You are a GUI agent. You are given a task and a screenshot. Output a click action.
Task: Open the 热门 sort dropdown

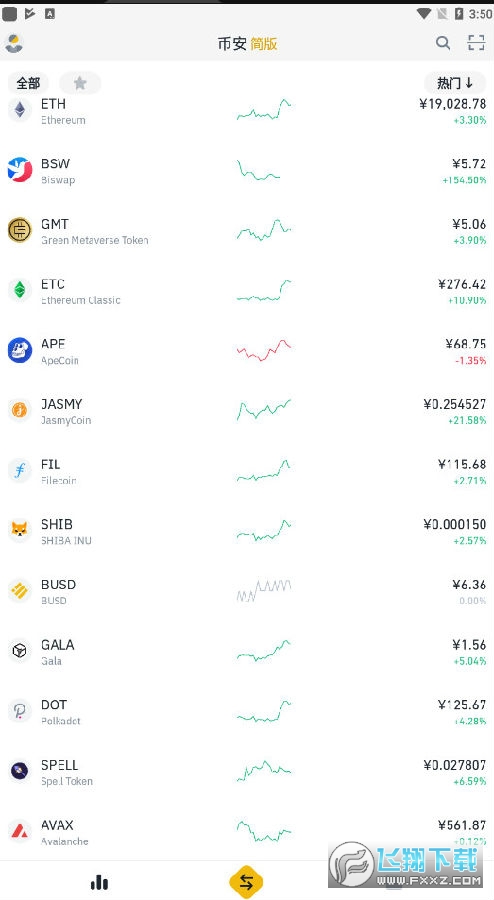(x=456, y=83)
